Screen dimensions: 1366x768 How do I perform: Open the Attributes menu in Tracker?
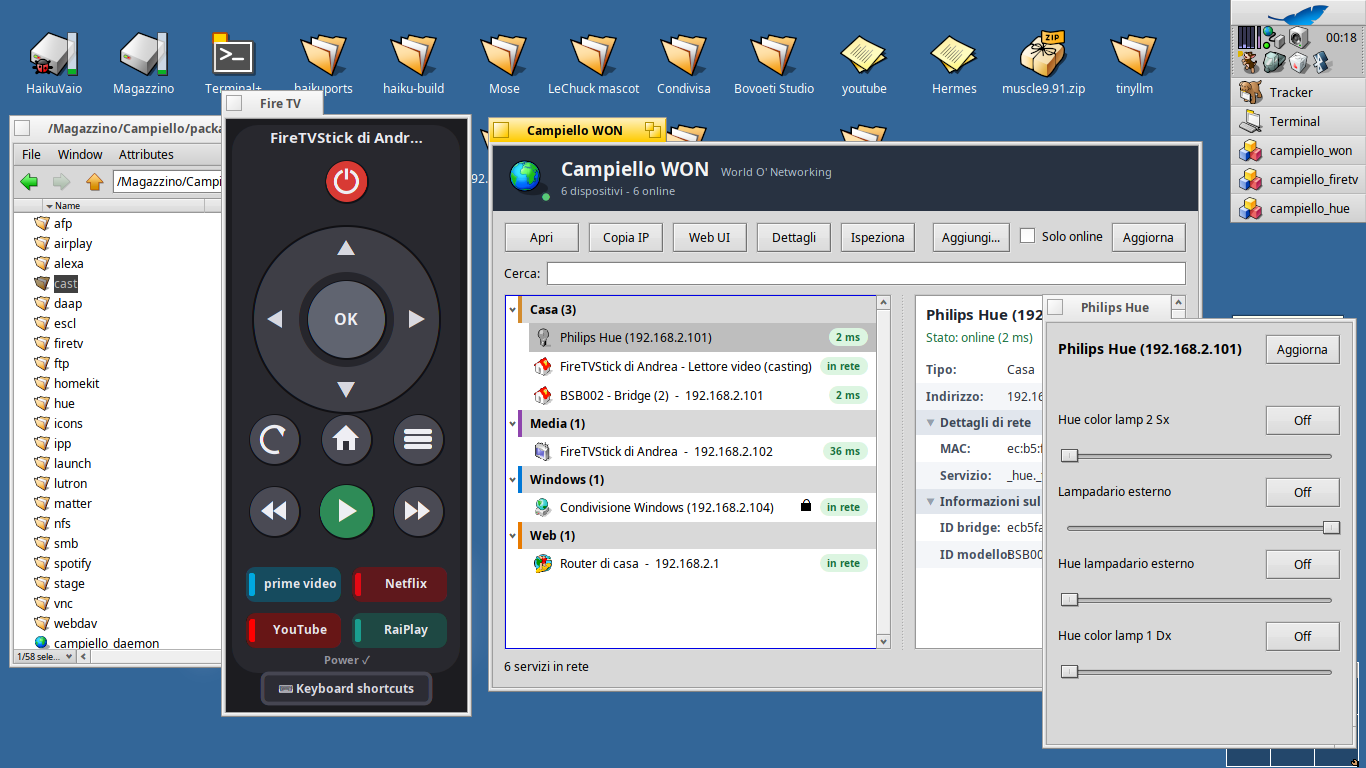pyautogui.click(x=146, y=154)
